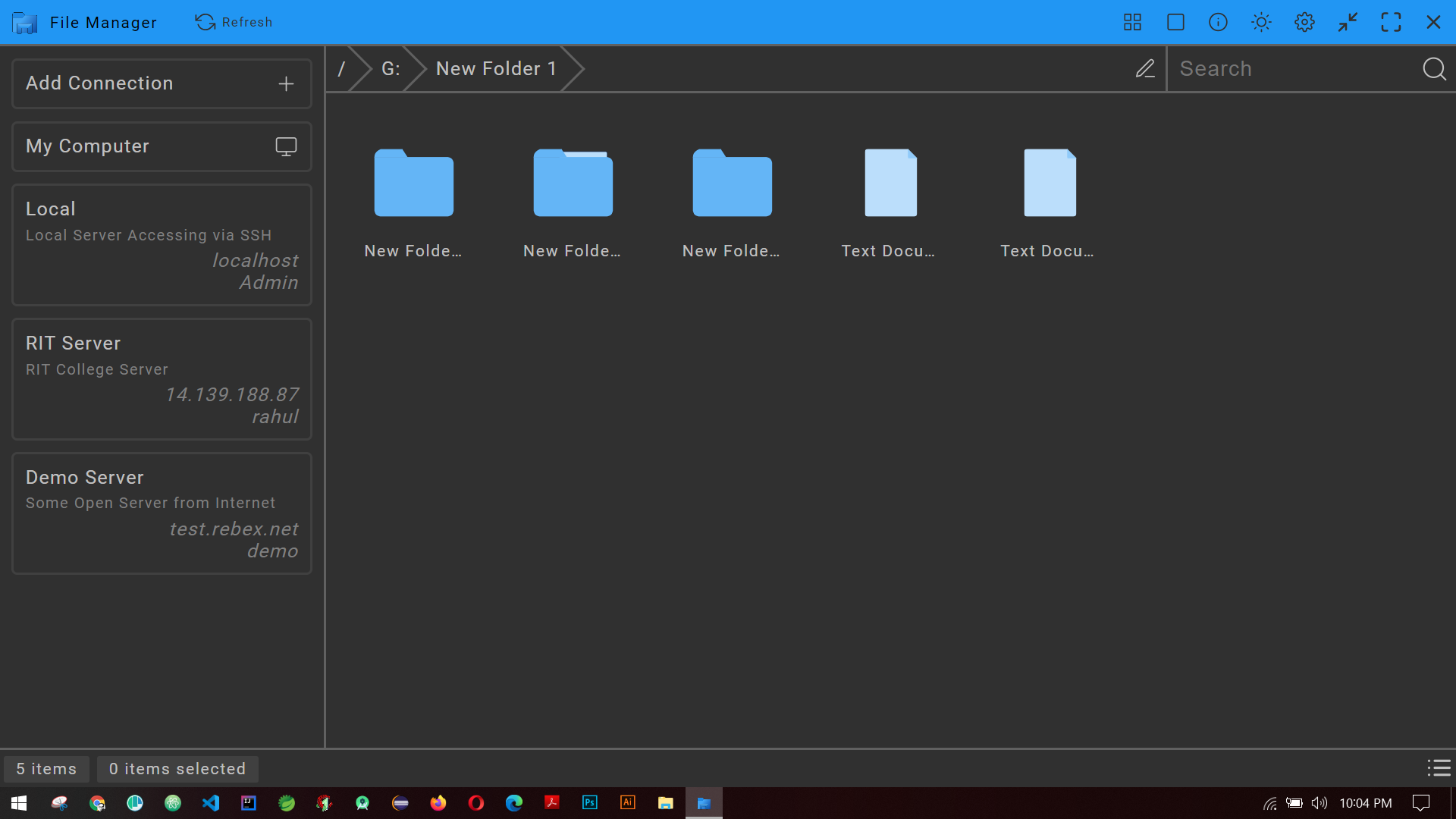Collapse the window with inward arrows

pos(1348,22)
